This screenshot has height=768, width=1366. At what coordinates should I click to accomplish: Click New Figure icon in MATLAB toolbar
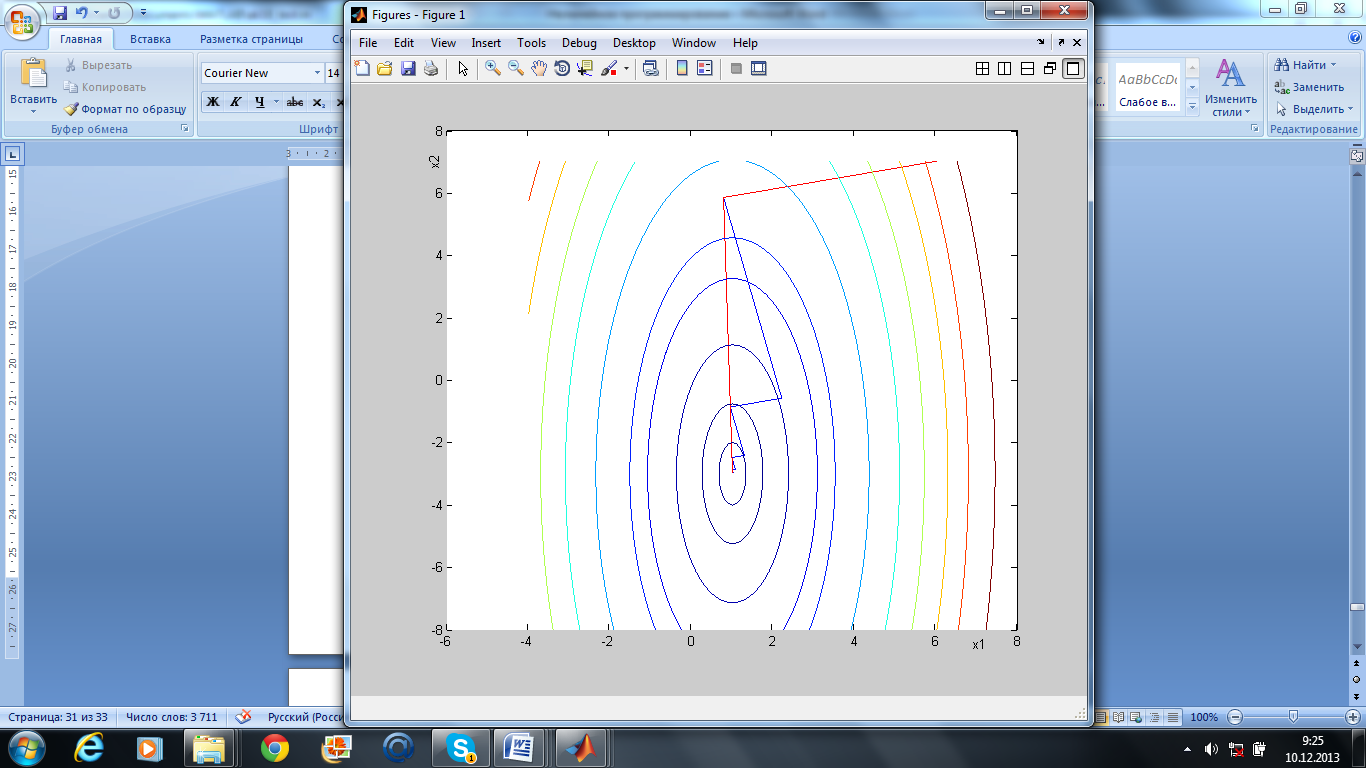362,68
